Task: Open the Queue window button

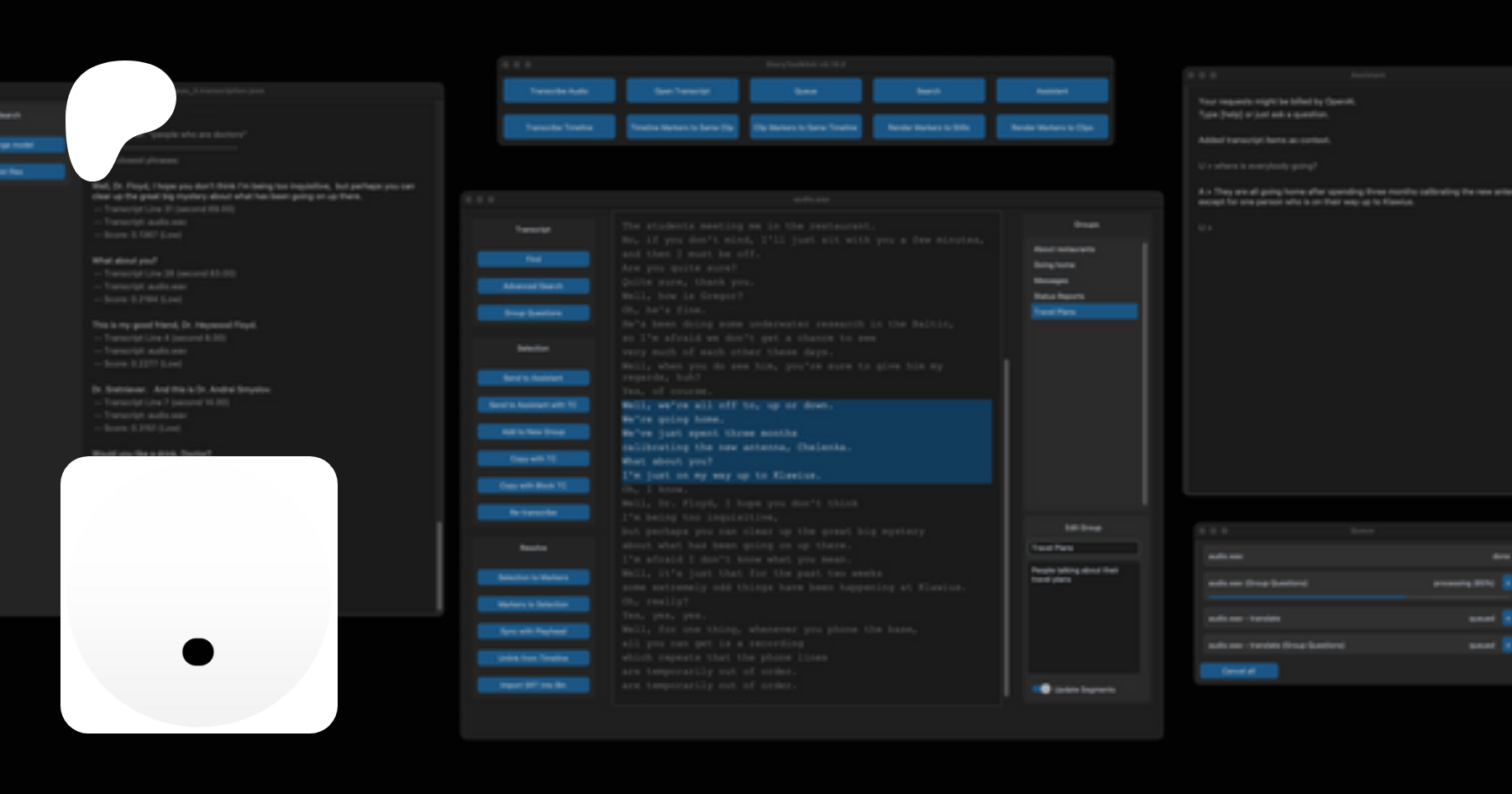Action: click(x=806, y=91)
